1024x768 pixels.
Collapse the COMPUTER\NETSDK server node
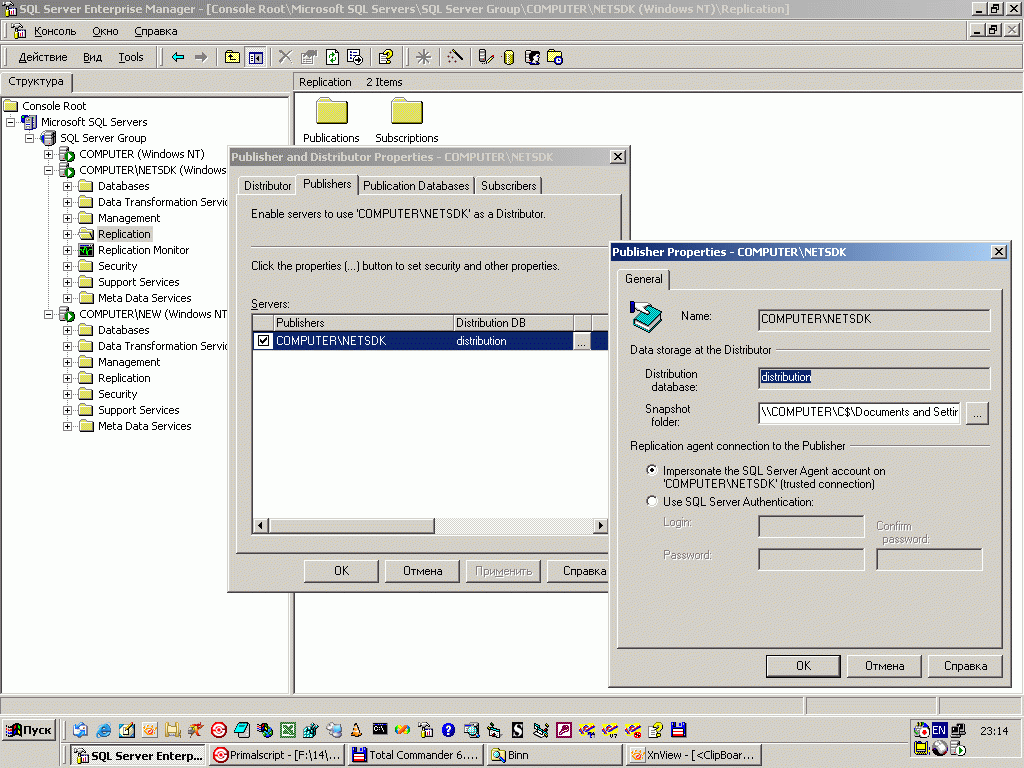[48, 170]
